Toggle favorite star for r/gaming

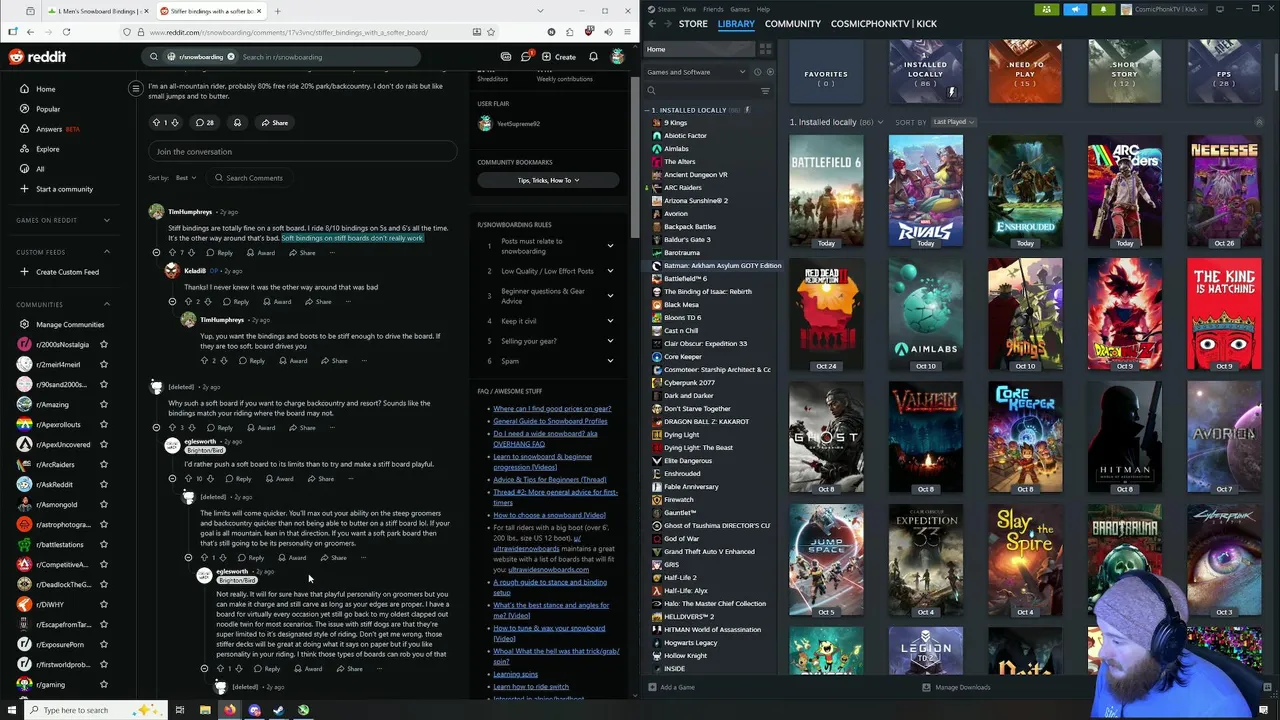(x=103, y=684)
